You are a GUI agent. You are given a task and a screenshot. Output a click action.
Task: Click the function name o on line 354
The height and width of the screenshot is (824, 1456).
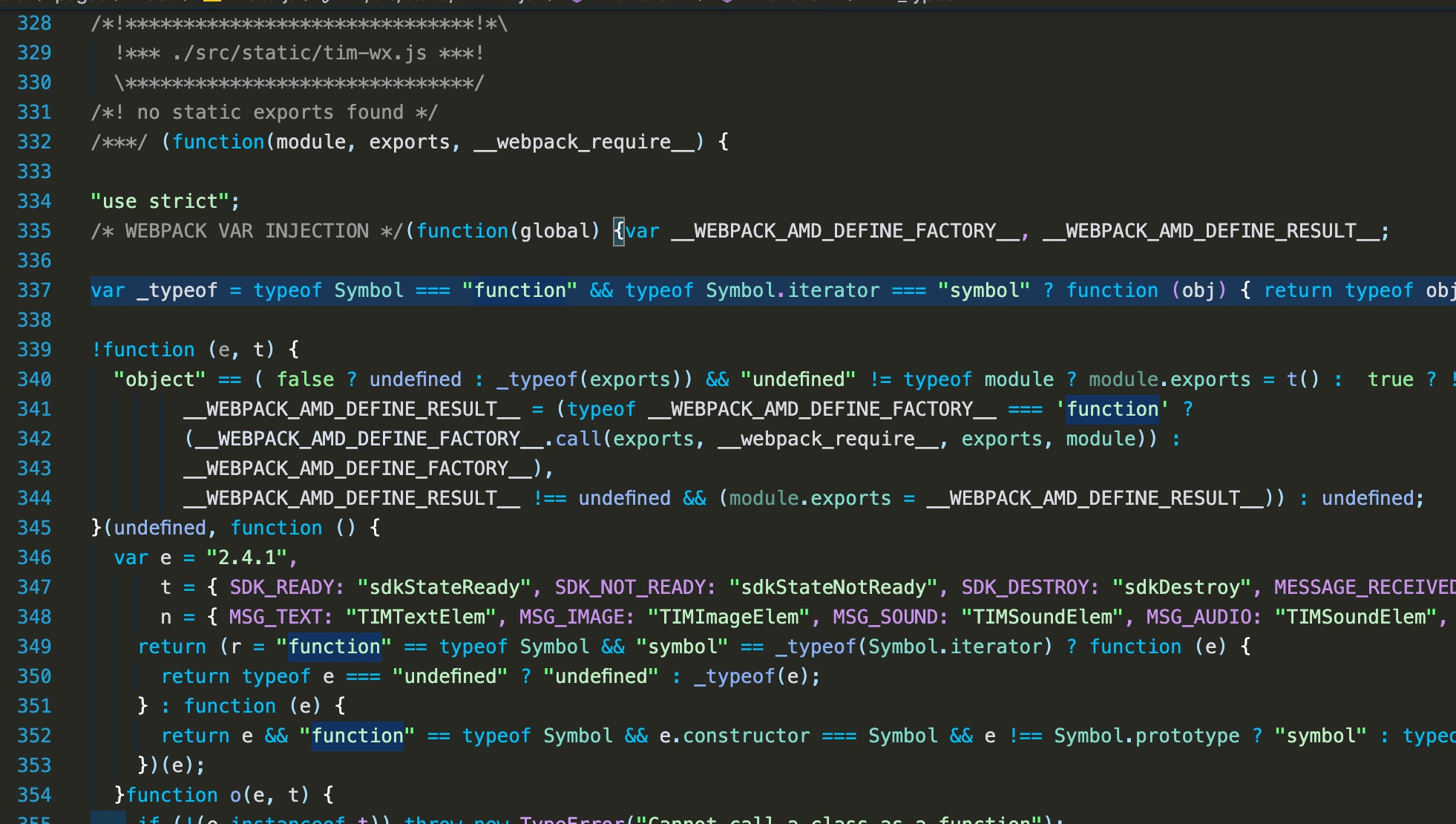coord(235,795)
